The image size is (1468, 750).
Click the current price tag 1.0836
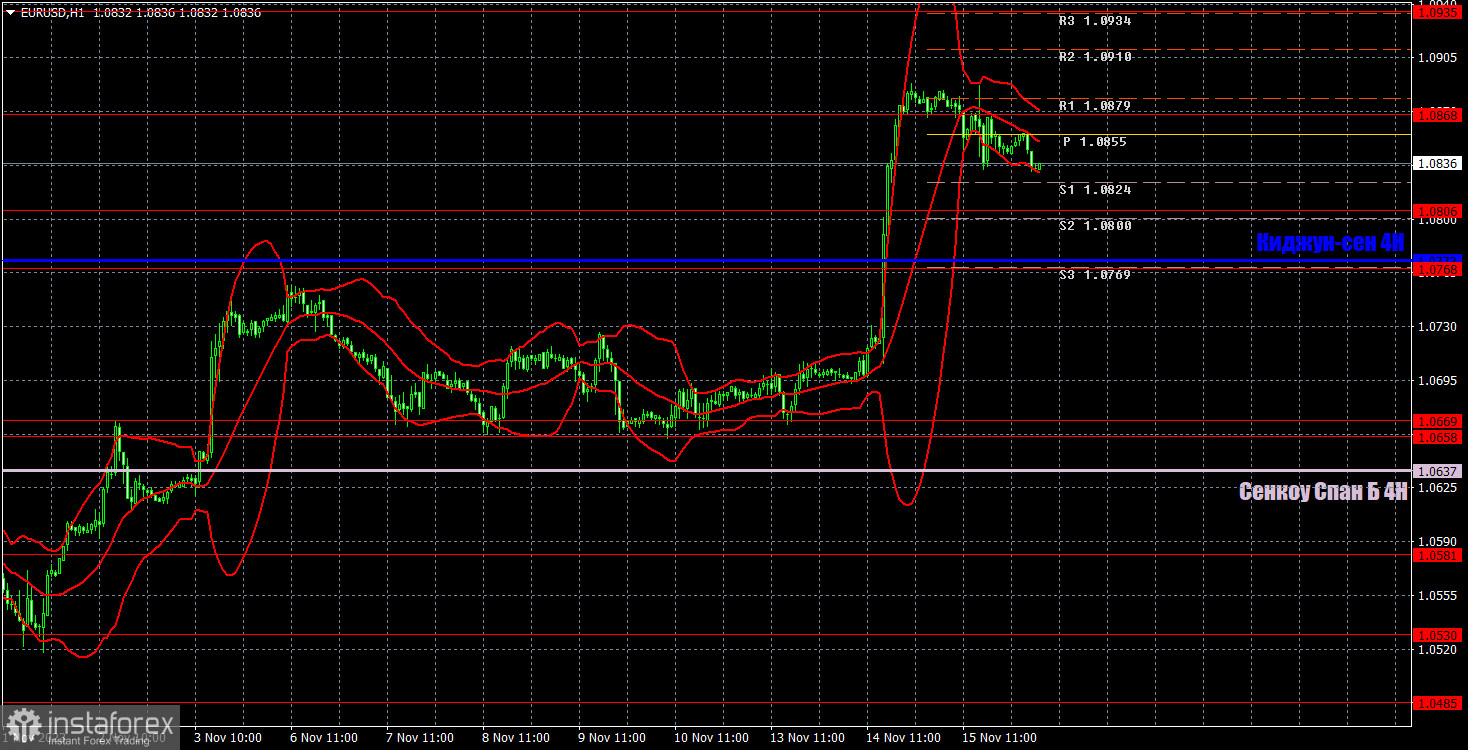[1438, 163]
